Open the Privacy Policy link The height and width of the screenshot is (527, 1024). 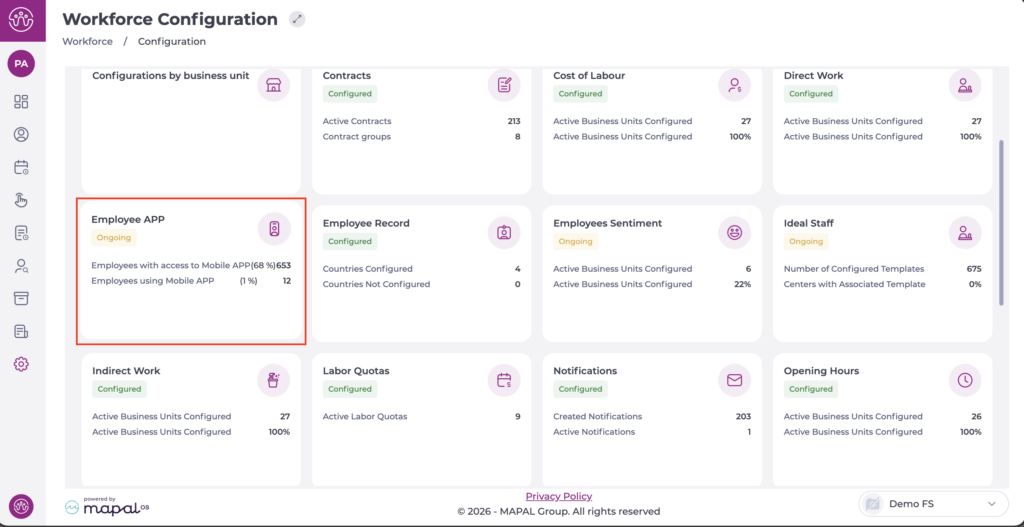[x=558, y=496]
